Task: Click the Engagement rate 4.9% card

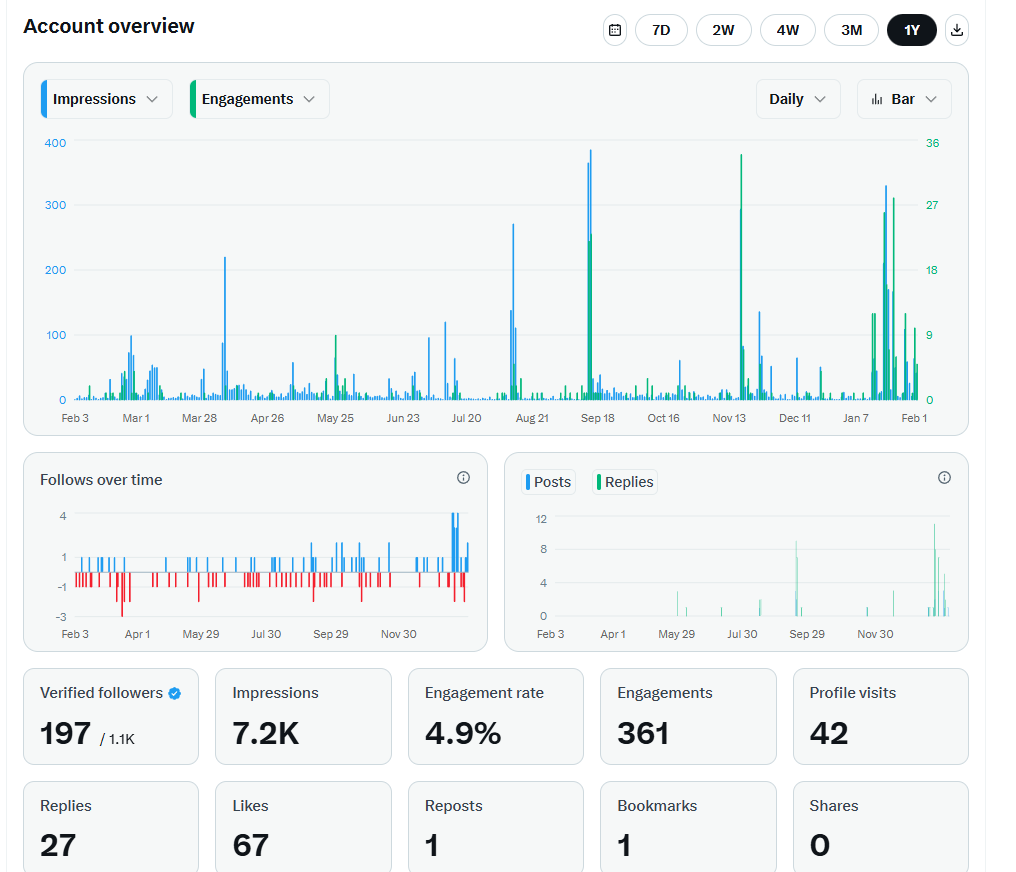Action: [496, 717]
